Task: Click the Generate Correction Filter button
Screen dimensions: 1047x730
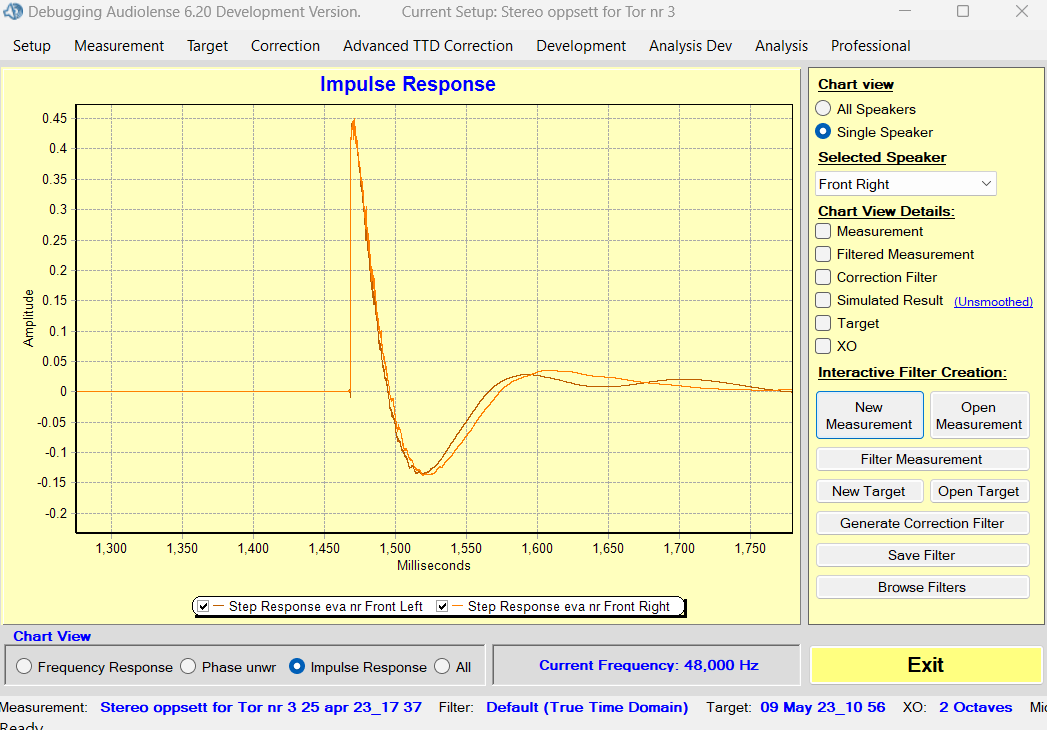Action: 922,524
